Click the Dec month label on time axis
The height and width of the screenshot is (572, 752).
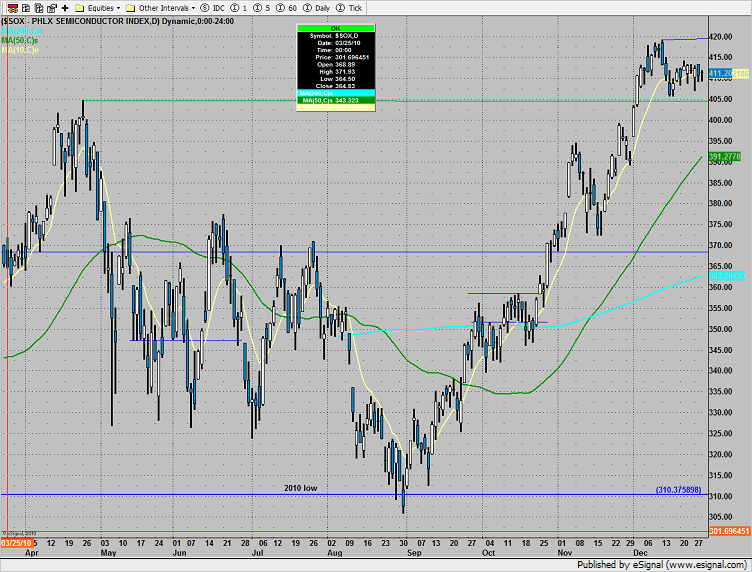640,553
